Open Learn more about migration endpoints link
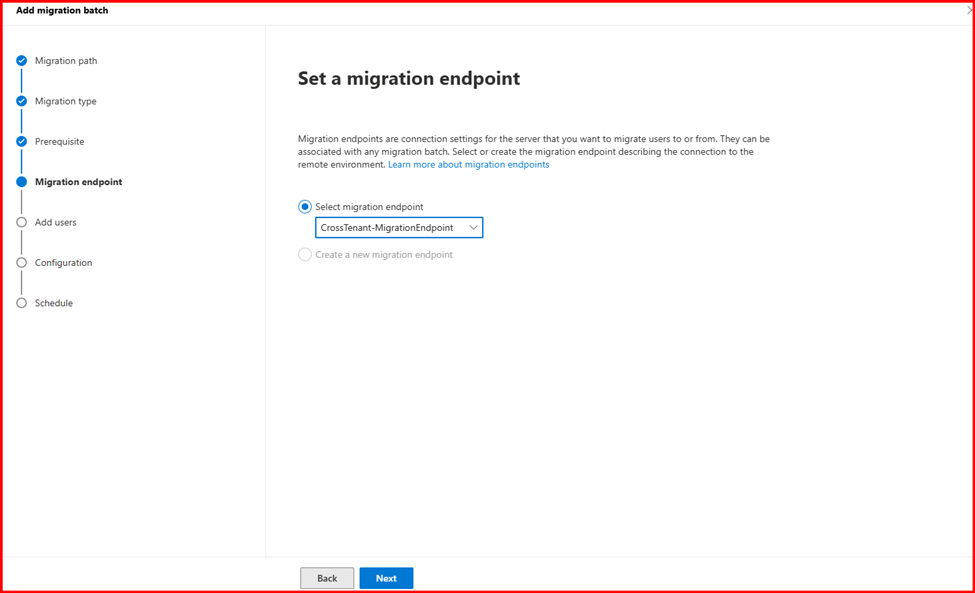The height and width of the screenshot is (593, 975). click(x=468, y=165)
